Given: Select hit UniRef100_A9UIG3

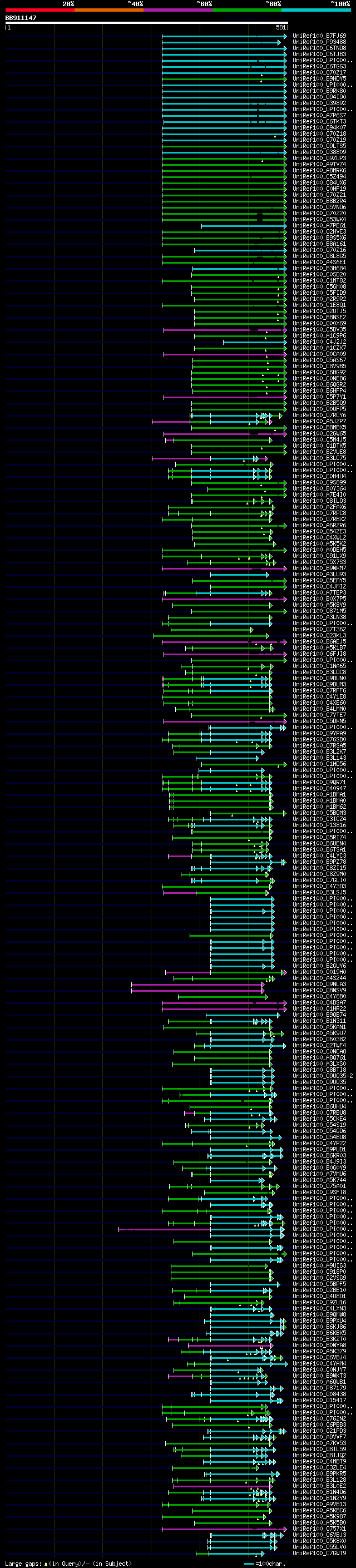Looking at the screenshot, I should point(319,1265).
